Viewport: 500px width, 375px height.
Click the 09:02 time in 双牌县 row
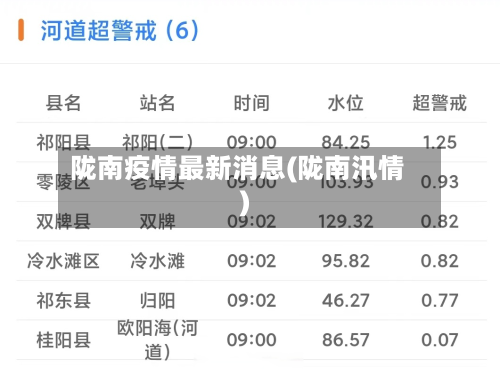pos(251,222)
